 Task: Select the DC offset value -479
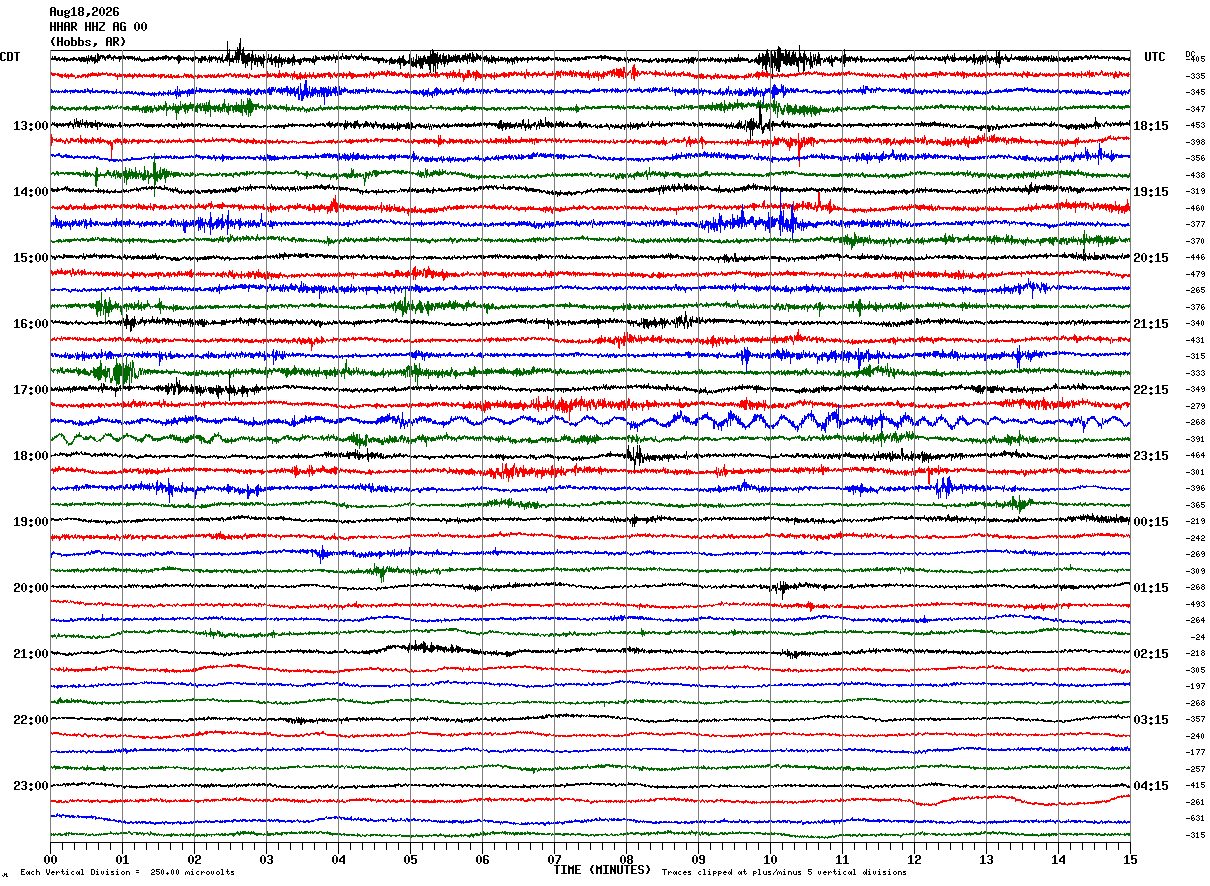(1195, 275)
